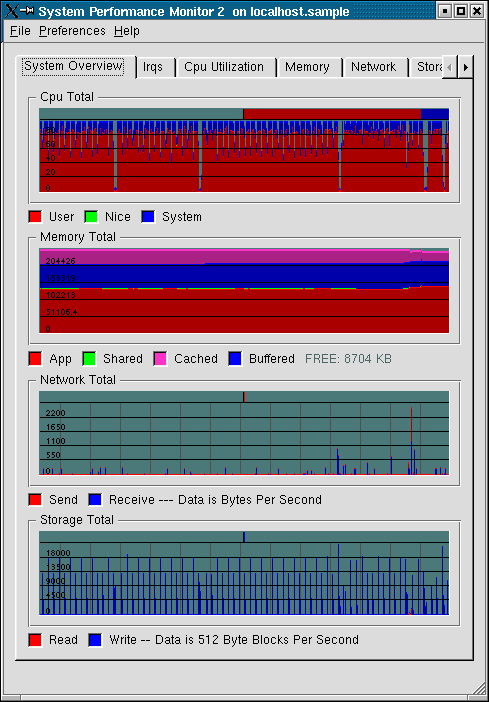
Task: Click the red User legend swatch
Action: point(35,217)
